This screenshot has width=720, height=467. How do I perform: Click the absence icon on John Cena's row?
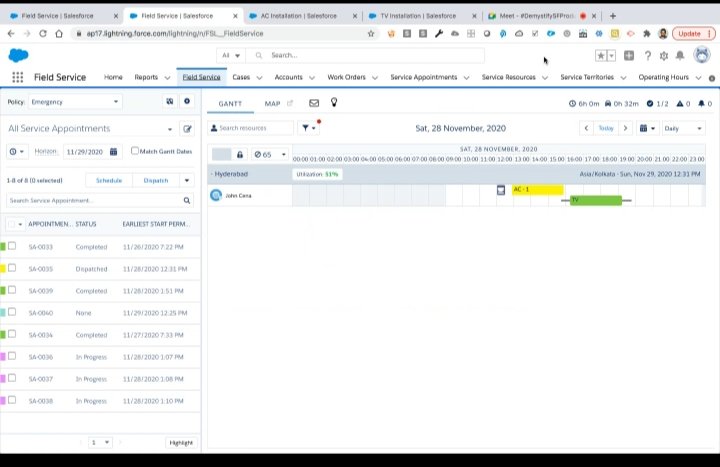coord(501,190)
